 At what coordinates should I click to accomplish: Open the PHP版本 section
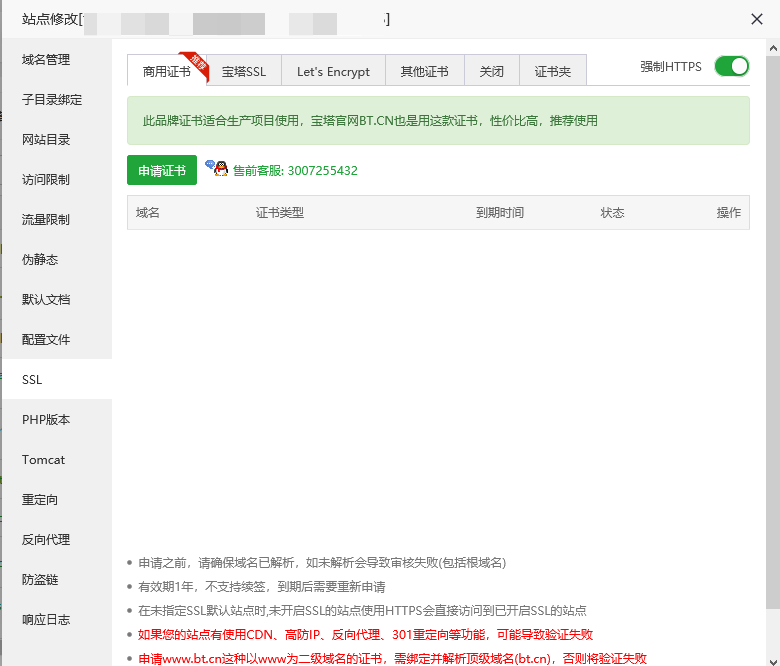46,420
